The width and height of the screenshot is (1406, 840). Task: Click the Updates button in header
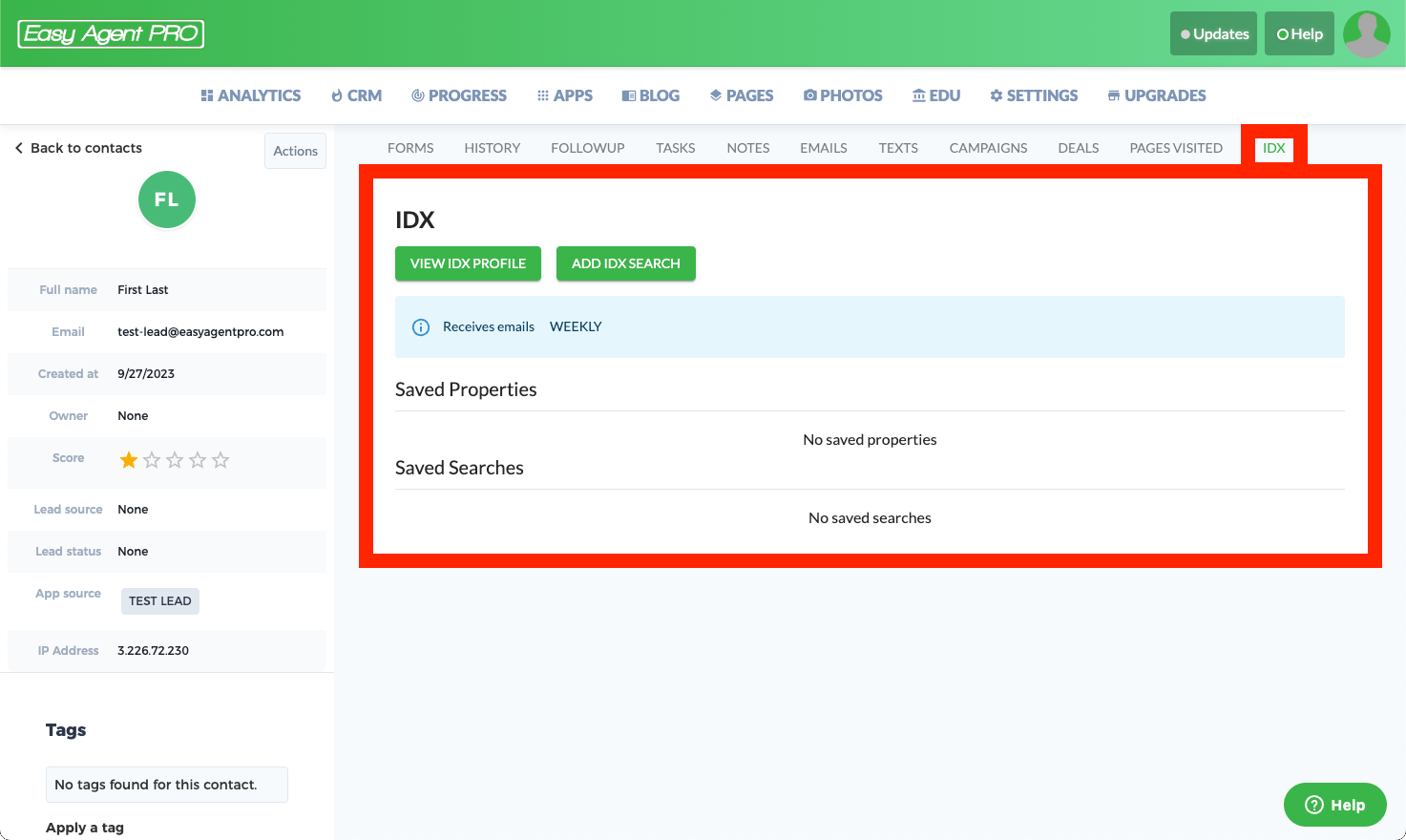pyautogui.click(x=1213, y=33)
